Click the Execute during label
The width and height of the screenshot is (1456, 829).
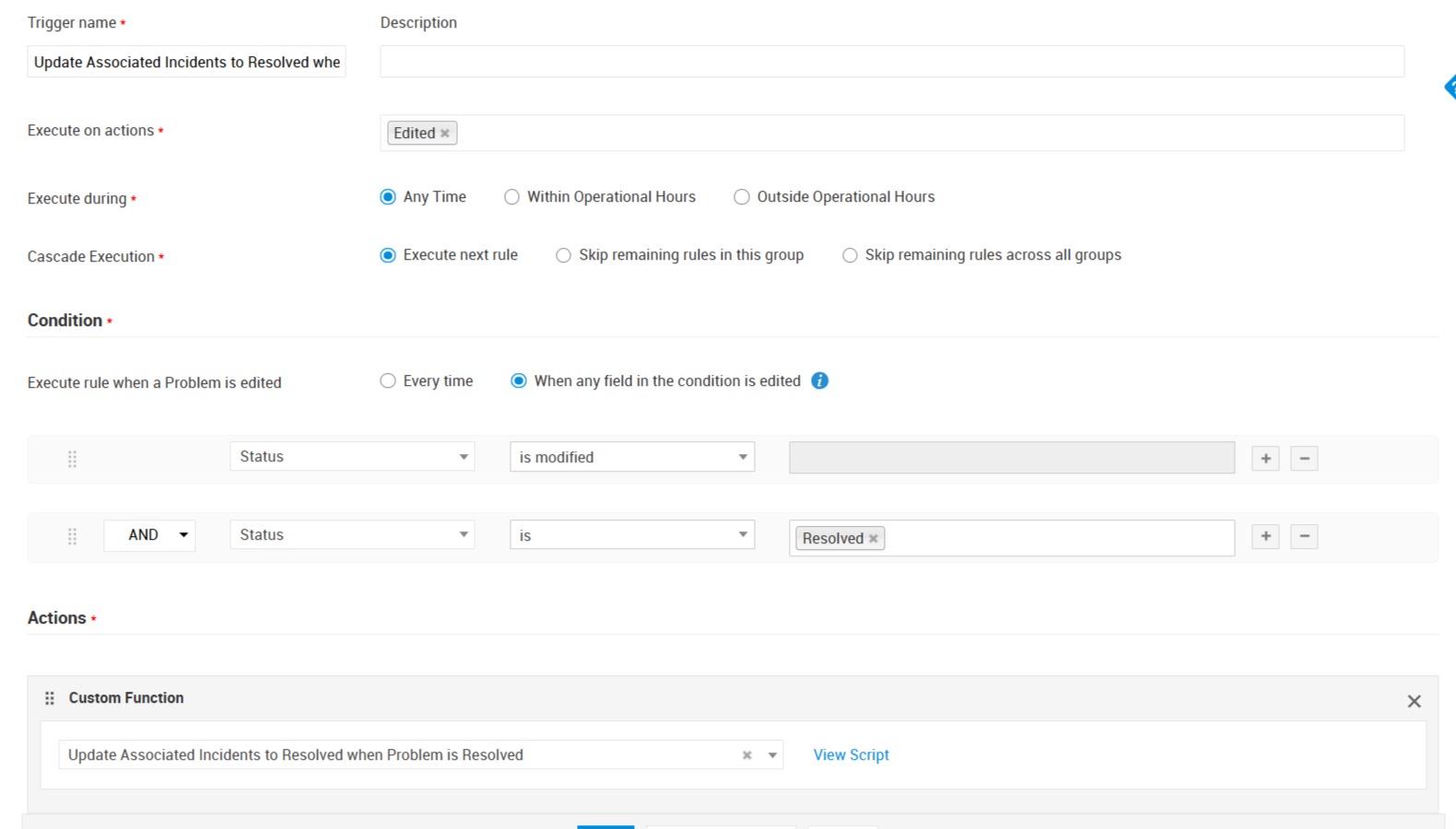click(x=77, y=199)
